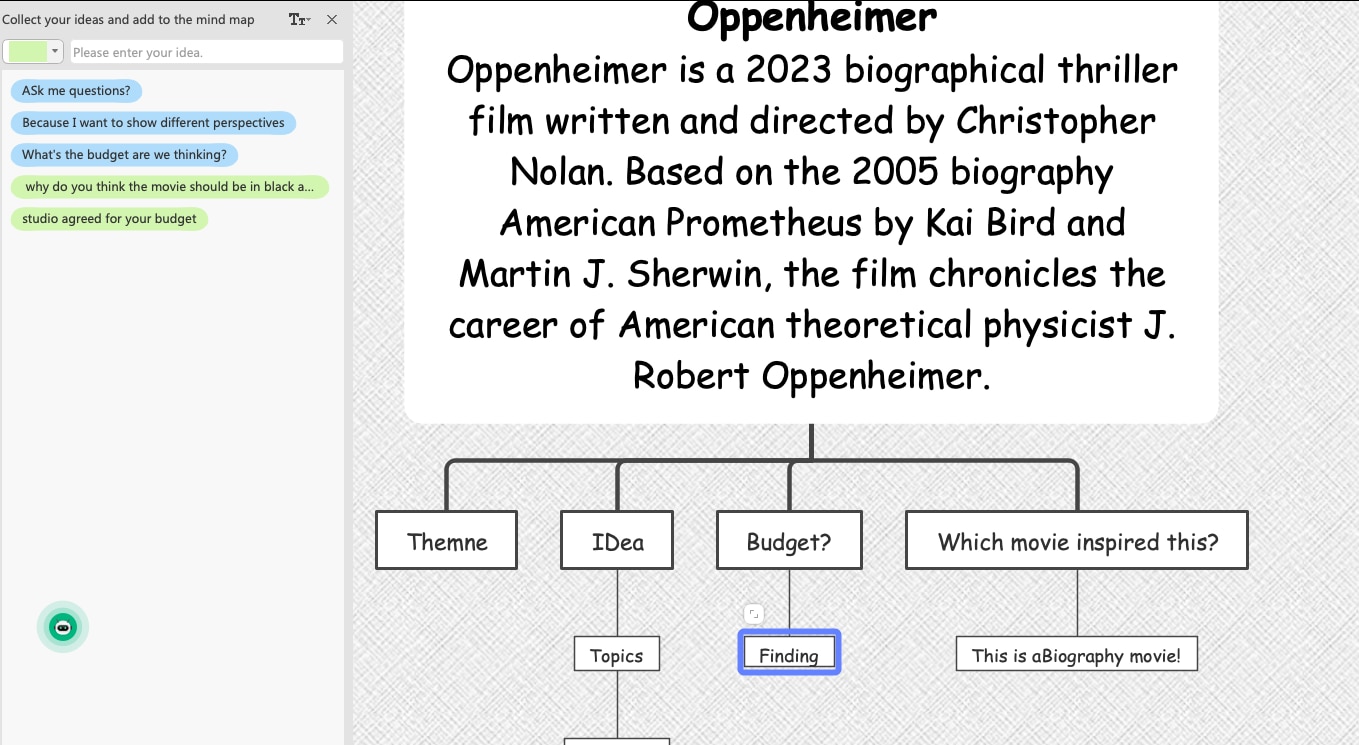Select the "why do you think the movie" idea
The width and height of the screenshot is (1359, 745).
(169, 187)
